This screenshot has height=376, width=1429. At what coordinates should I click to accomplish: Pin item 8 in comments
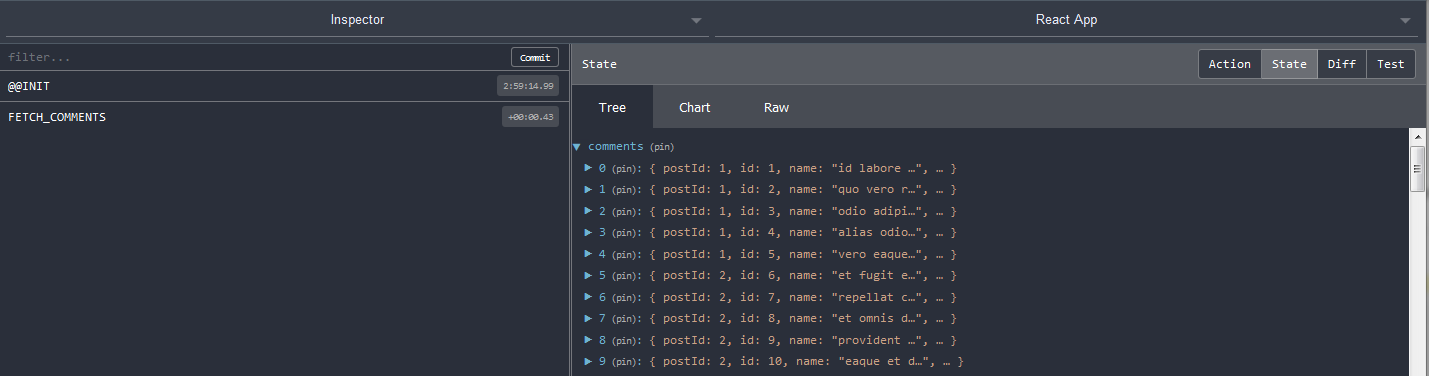(624, 341)
